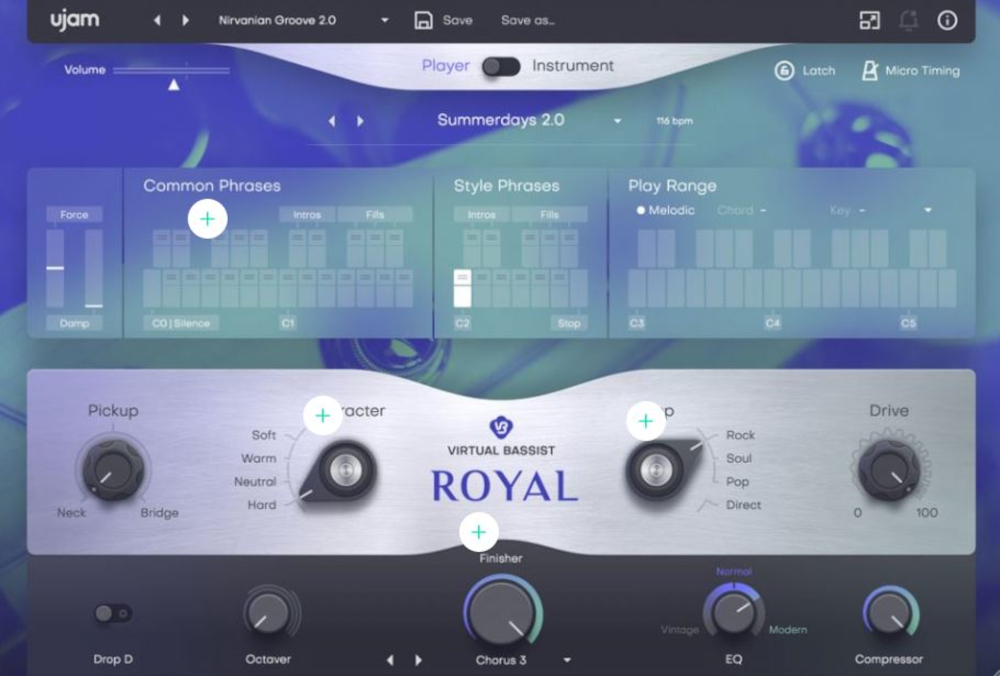Select Player mode label
The image size is (1000, 676).
click(x=445, y=66)
